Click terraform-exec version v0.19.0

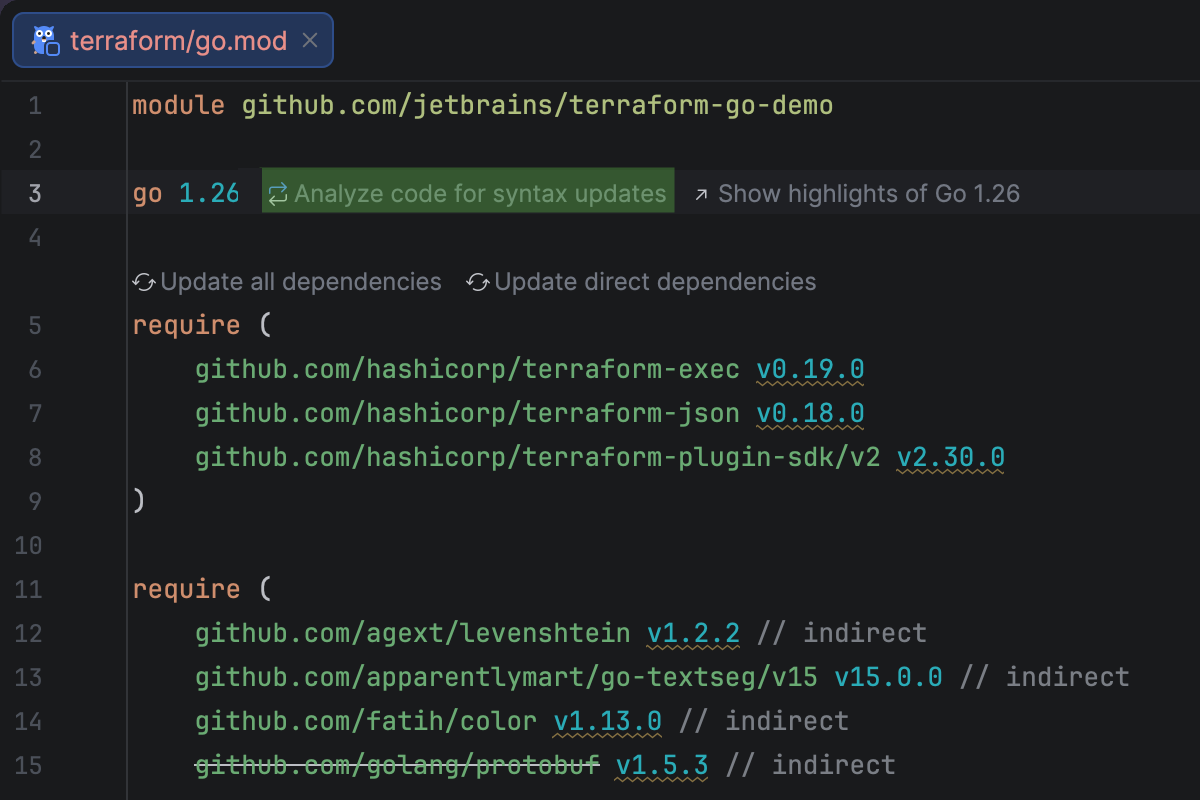pyautogui.click(x=810, y=369)
